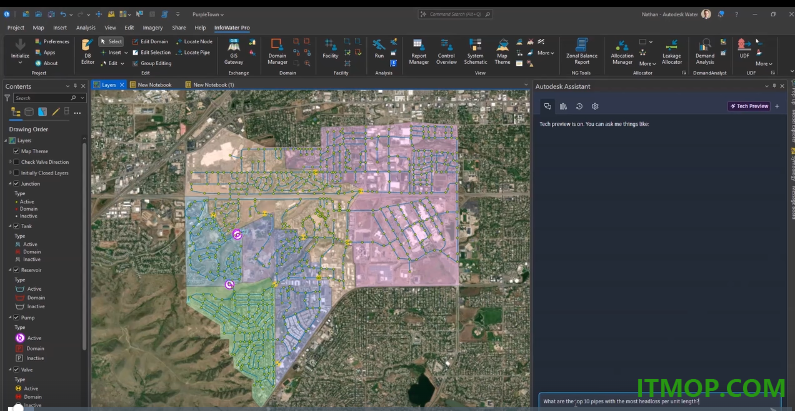Viewport: 795px width, 411px height.
Task: Click the Command Search box
Action: click(x=455, y=14)
